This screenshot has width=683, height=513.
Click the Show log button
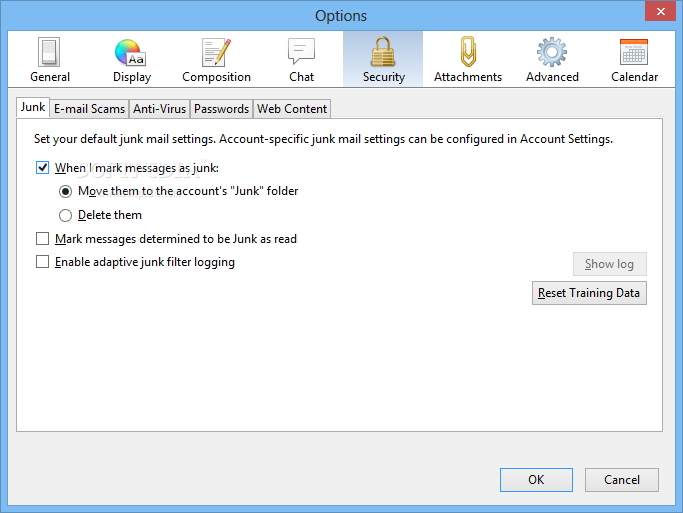[609, 264]
